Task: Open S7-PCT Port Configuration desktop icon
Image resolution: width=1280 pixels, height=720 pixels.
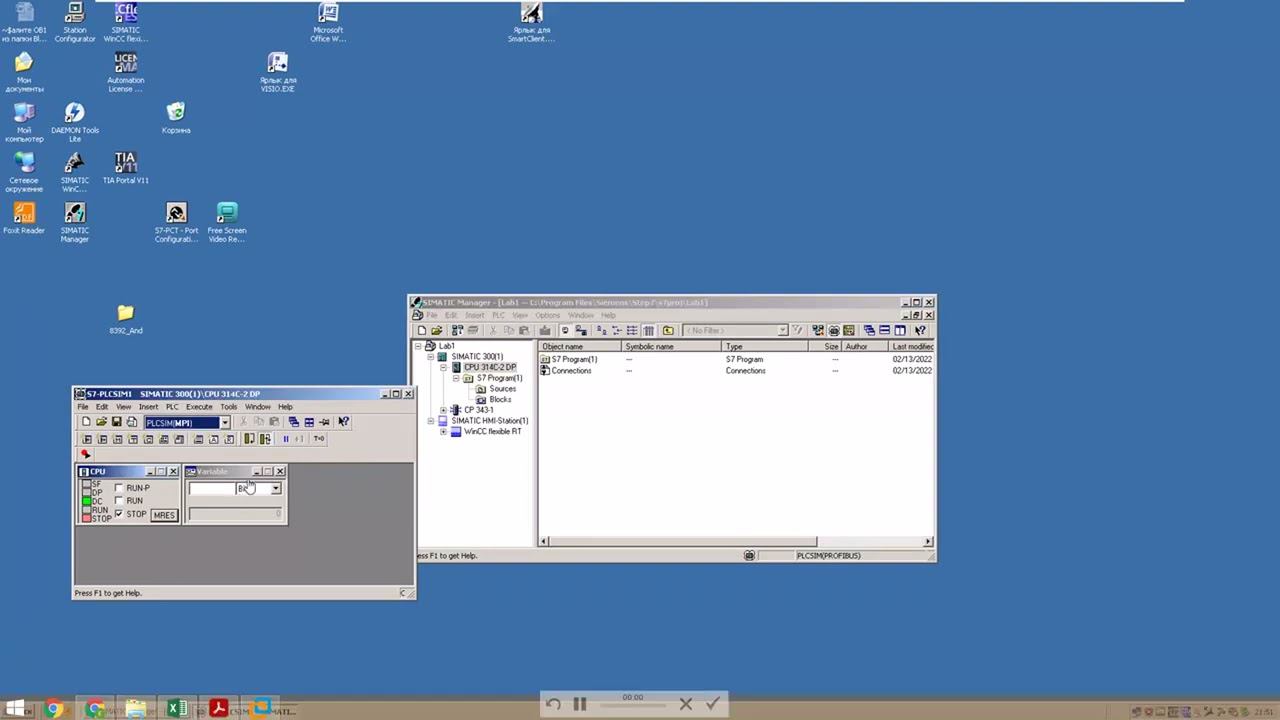Action: point(176,222)
